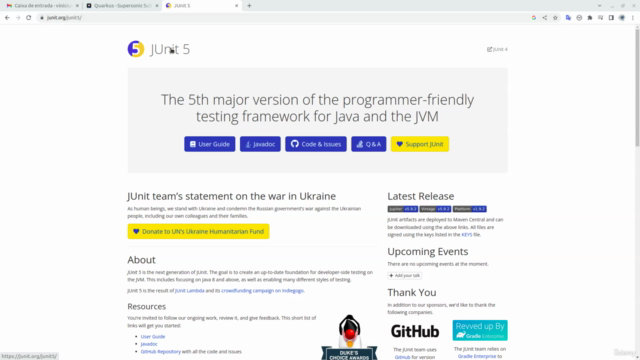Open GitHub Repository link in Resources

pos(161,351)
